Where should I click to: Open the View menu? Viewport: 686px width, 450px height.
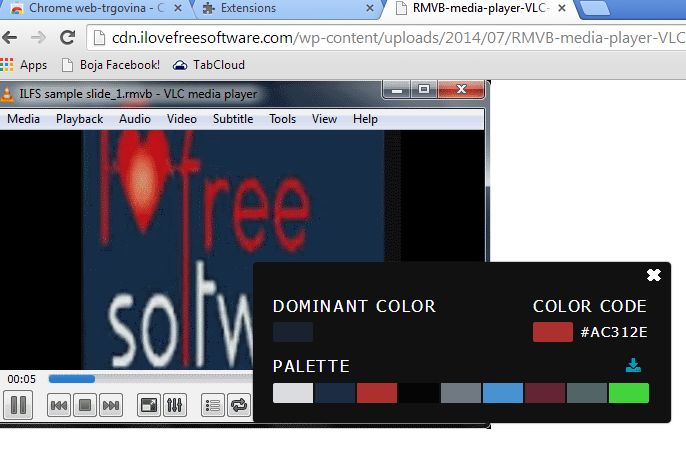(324, 119)
